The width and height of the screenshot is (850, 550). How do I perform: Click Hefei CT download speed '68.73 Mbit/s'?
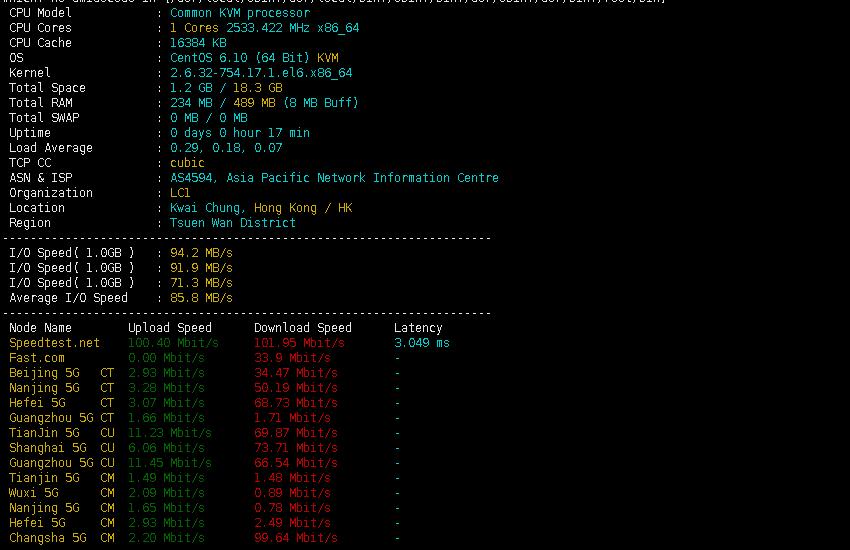[x=296, y=403]
